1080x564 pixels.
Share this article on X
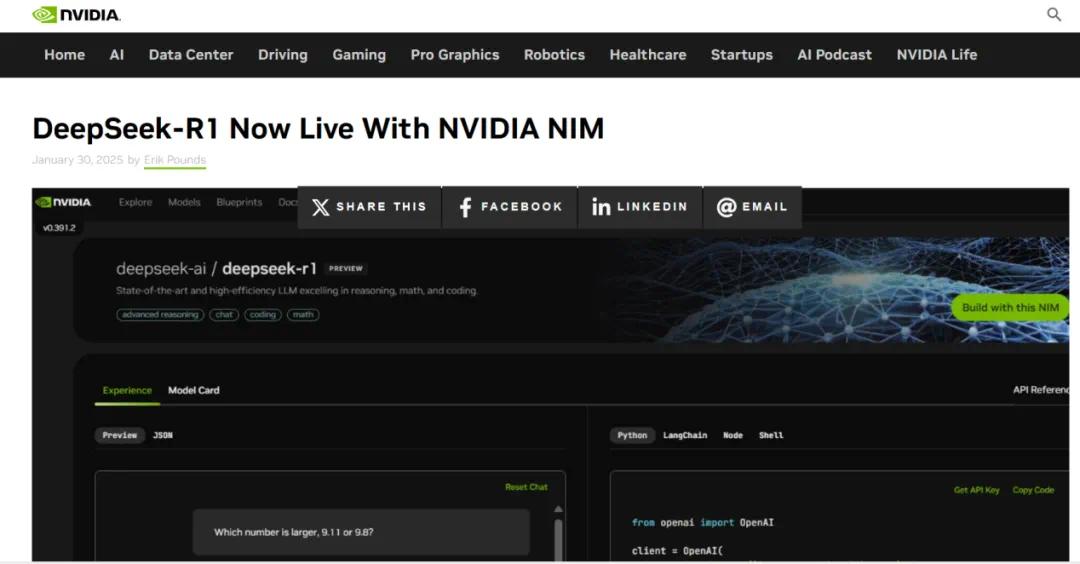pos(369,207)
